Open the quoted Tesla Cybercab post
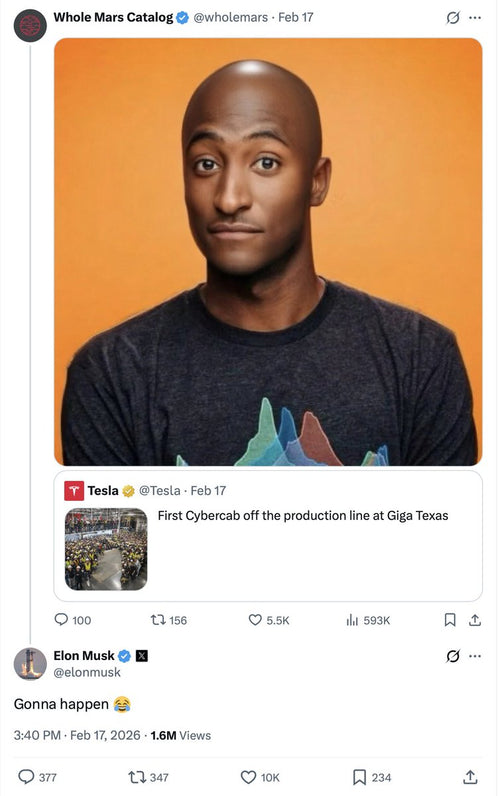 click(x=268, y=536)
